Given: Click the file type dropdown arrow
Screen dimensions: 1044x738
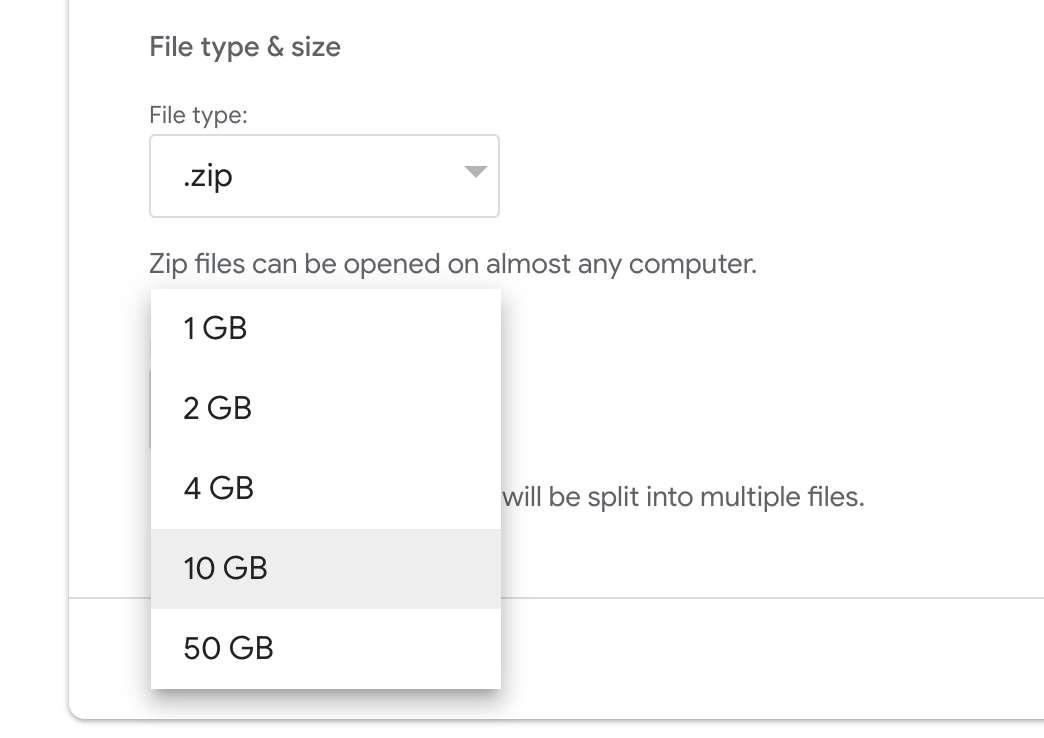Looking at the screenshot, I should click(x=475, y=173).
